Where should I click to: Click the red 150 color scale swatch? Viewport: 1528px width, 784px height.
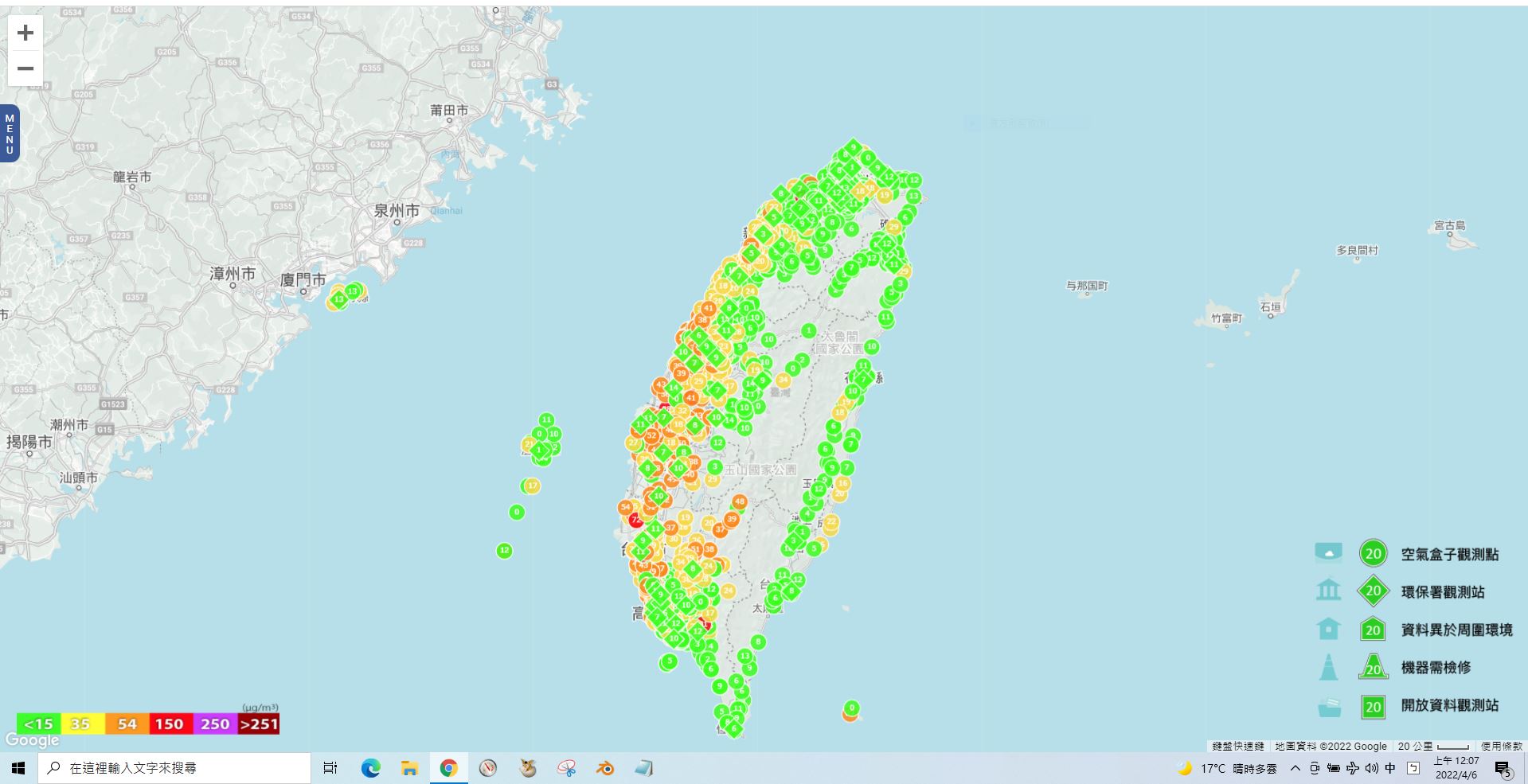(170, 724)
